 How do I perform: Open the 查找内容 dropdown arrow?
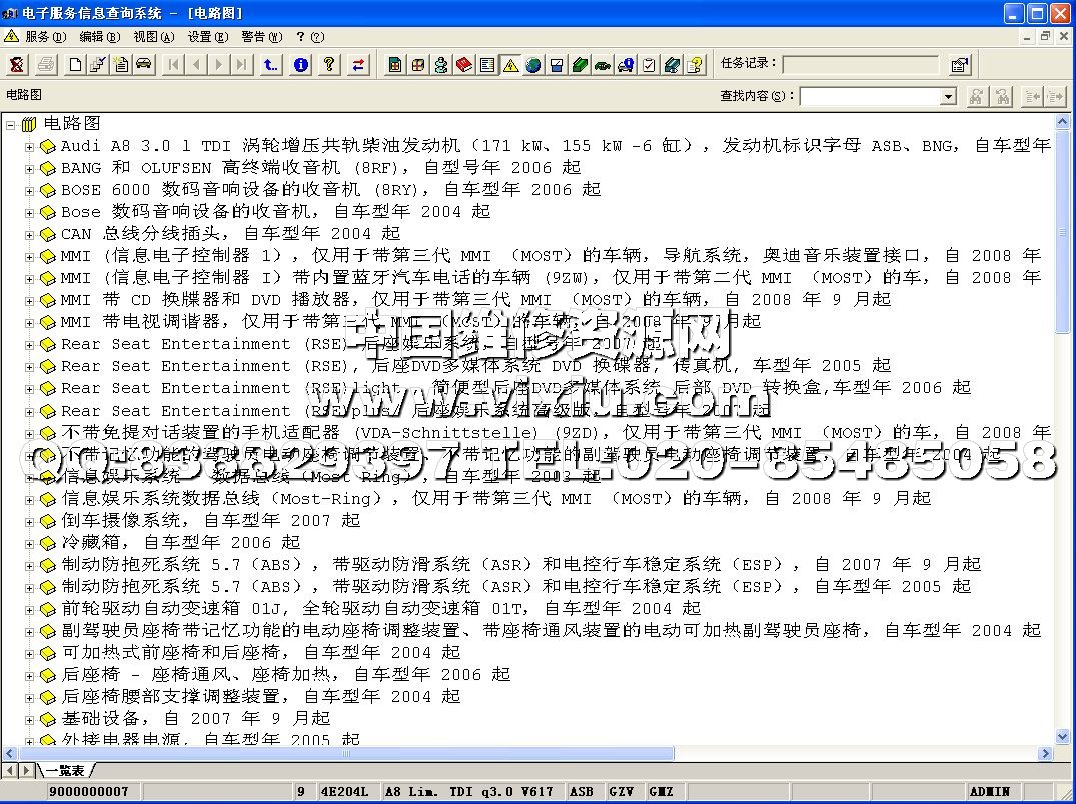coord(948,96)
